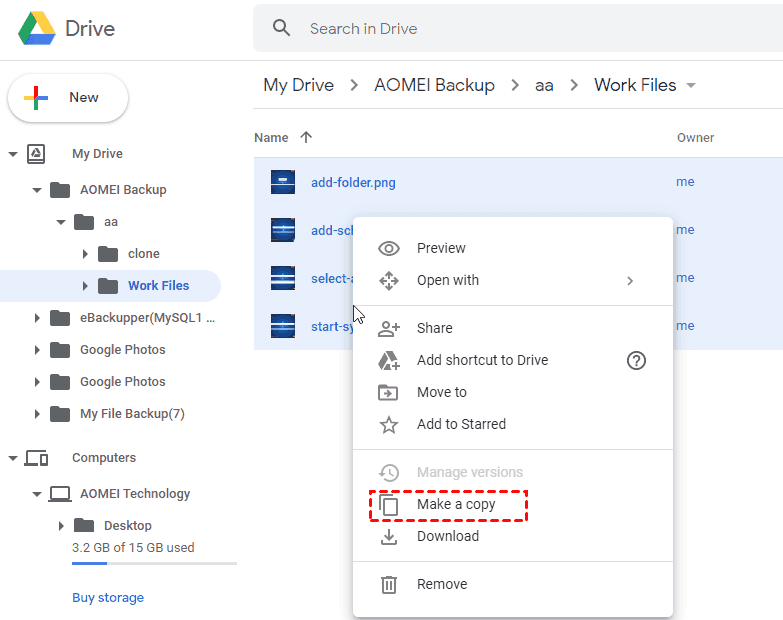Image resolution: width=783 pixels, height=620 pixels.
Task: Choose Make a copy option
Action: pyautogui.click(x=513, y=505)
